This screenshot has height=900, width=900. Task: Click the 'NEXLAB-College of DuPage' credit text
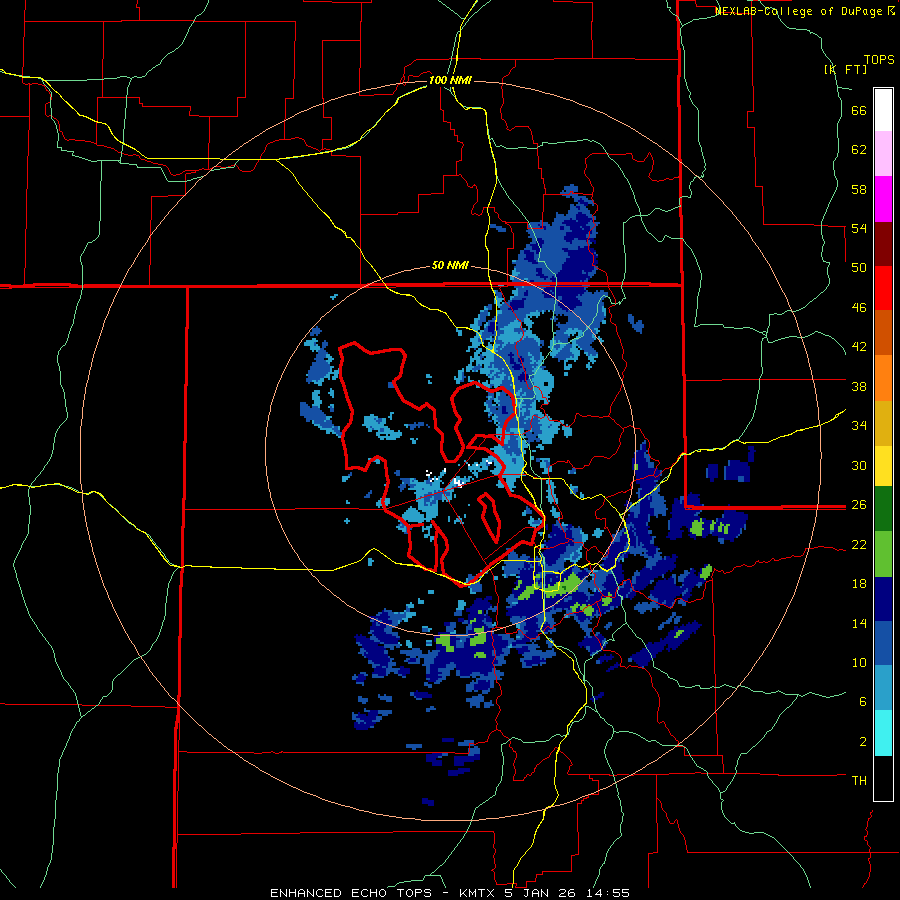tap(799, 11)
